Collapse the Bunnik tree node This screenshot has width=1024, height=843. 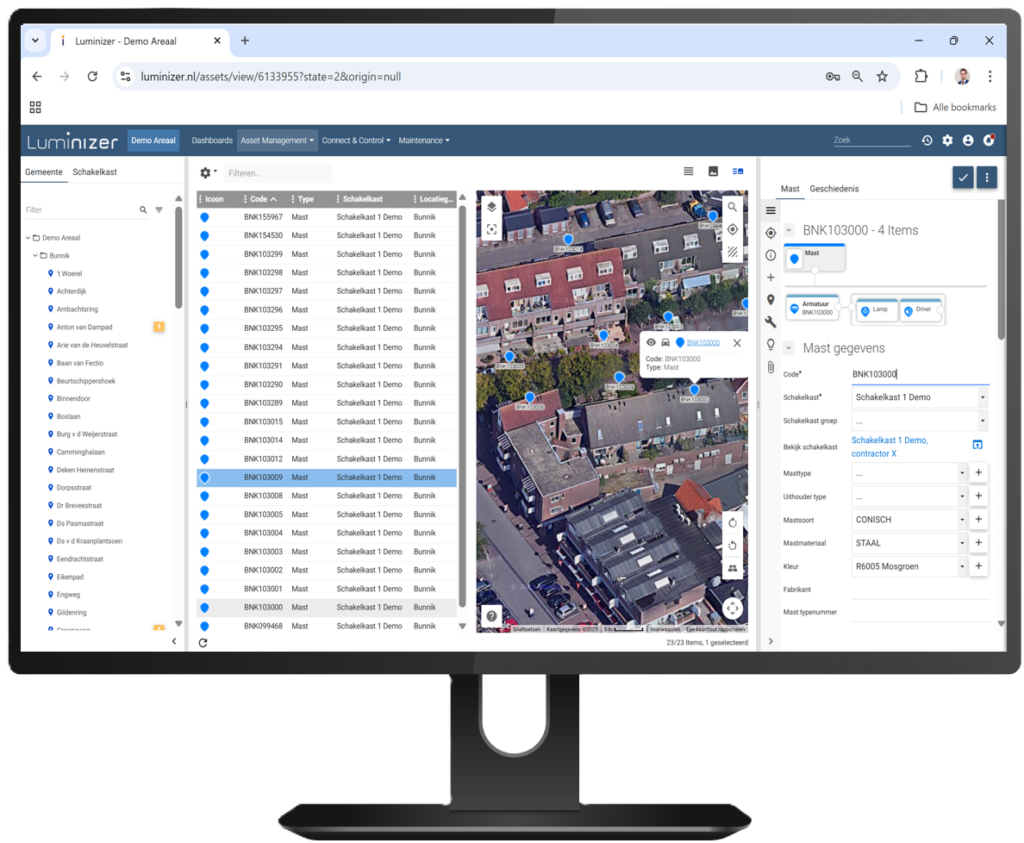(35, 255)
